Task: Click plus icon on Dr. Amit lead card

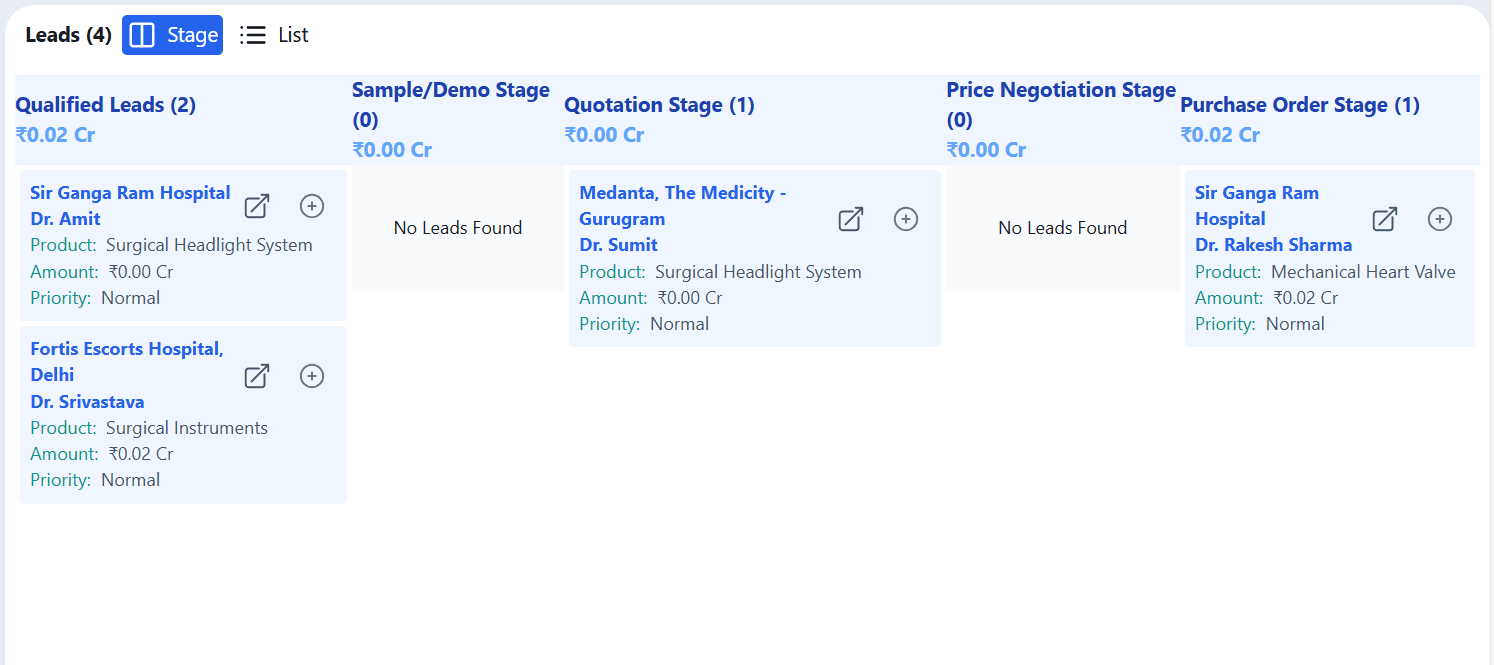Action: pos(312,206)
